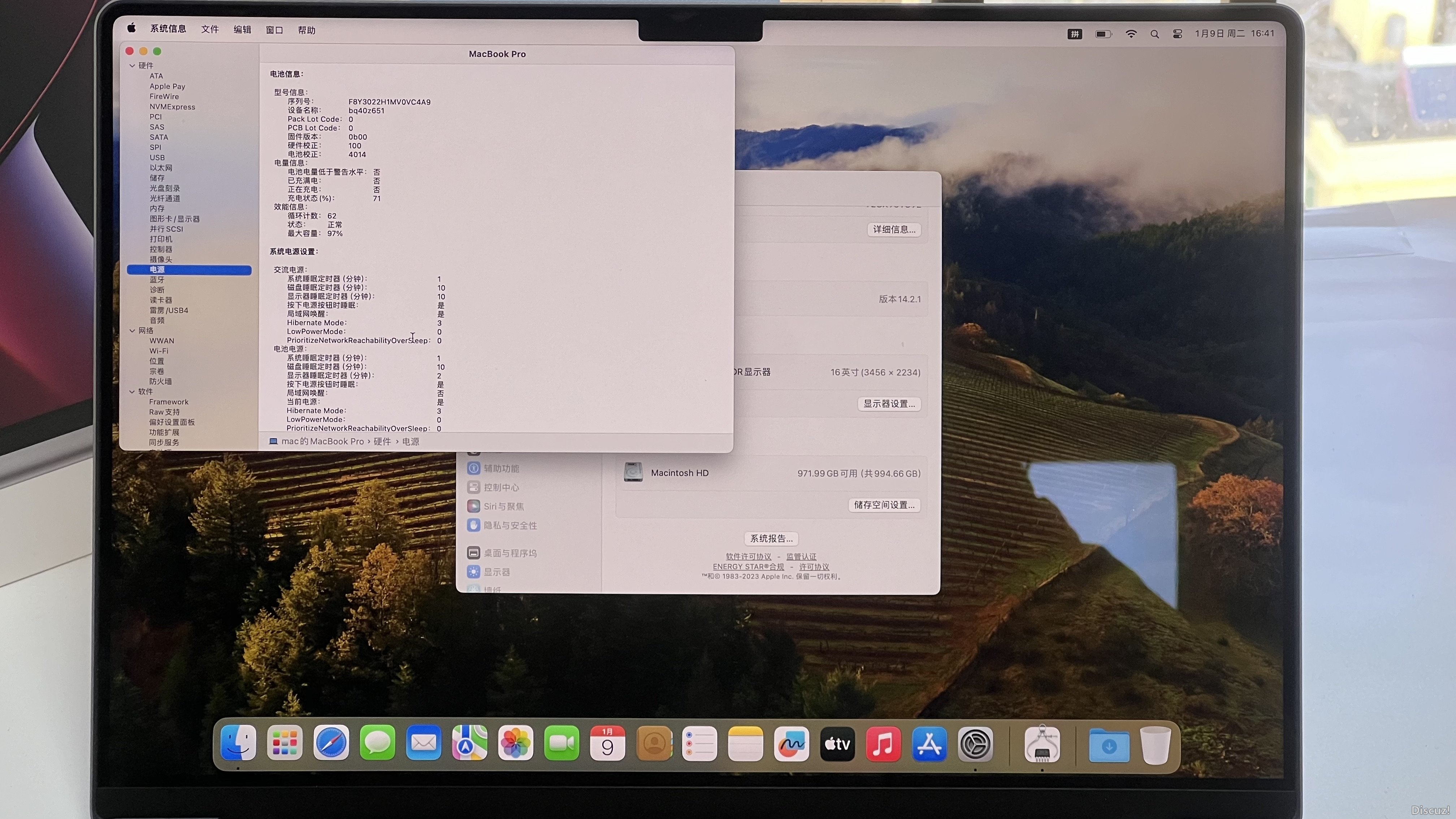Viewport: 1456px width, 819px height.
Task: Open Freeform app in the Dock
Action: [791, 744]
